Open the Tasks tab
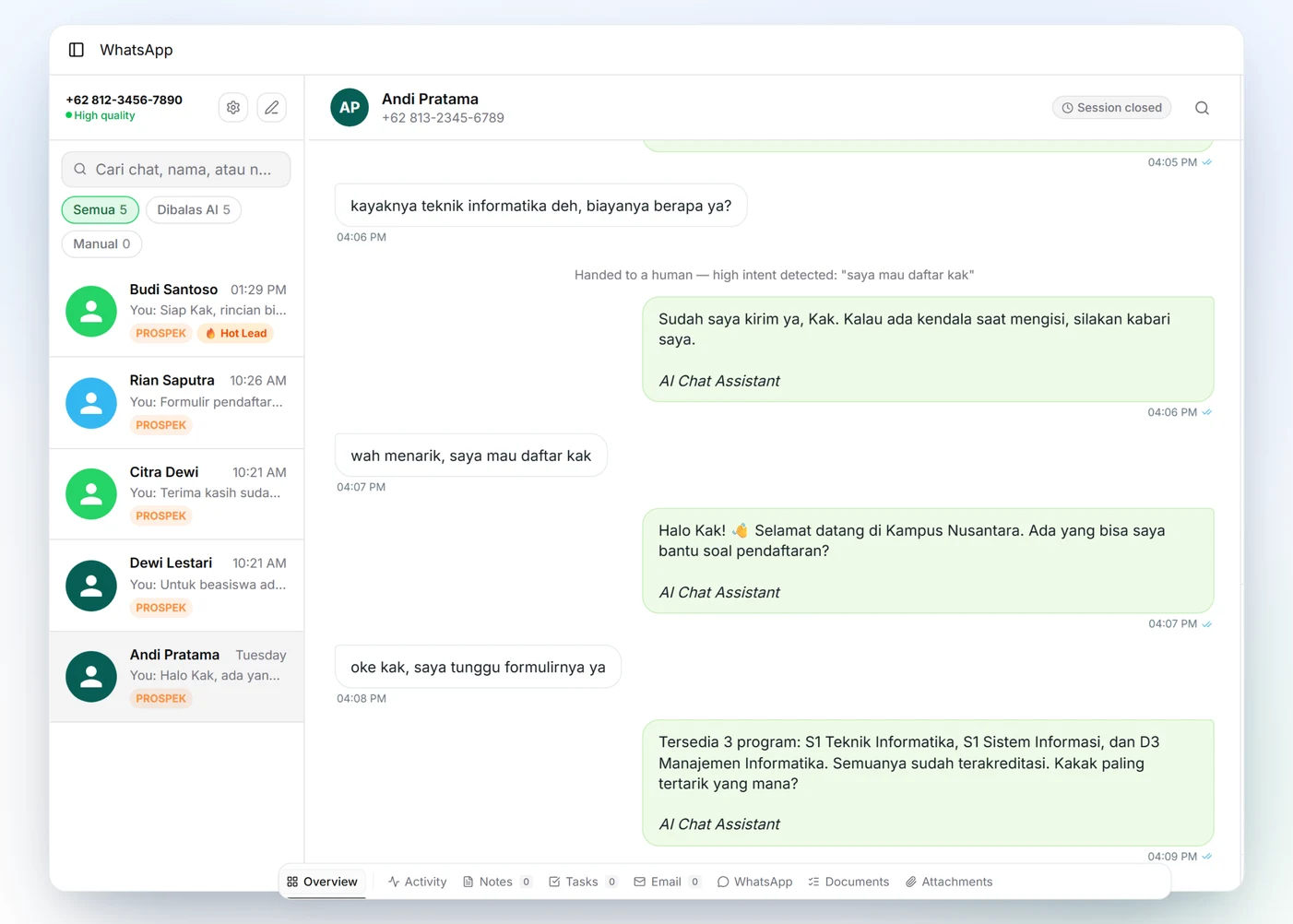Screen dimensions: 1293x924 [583, 882]
